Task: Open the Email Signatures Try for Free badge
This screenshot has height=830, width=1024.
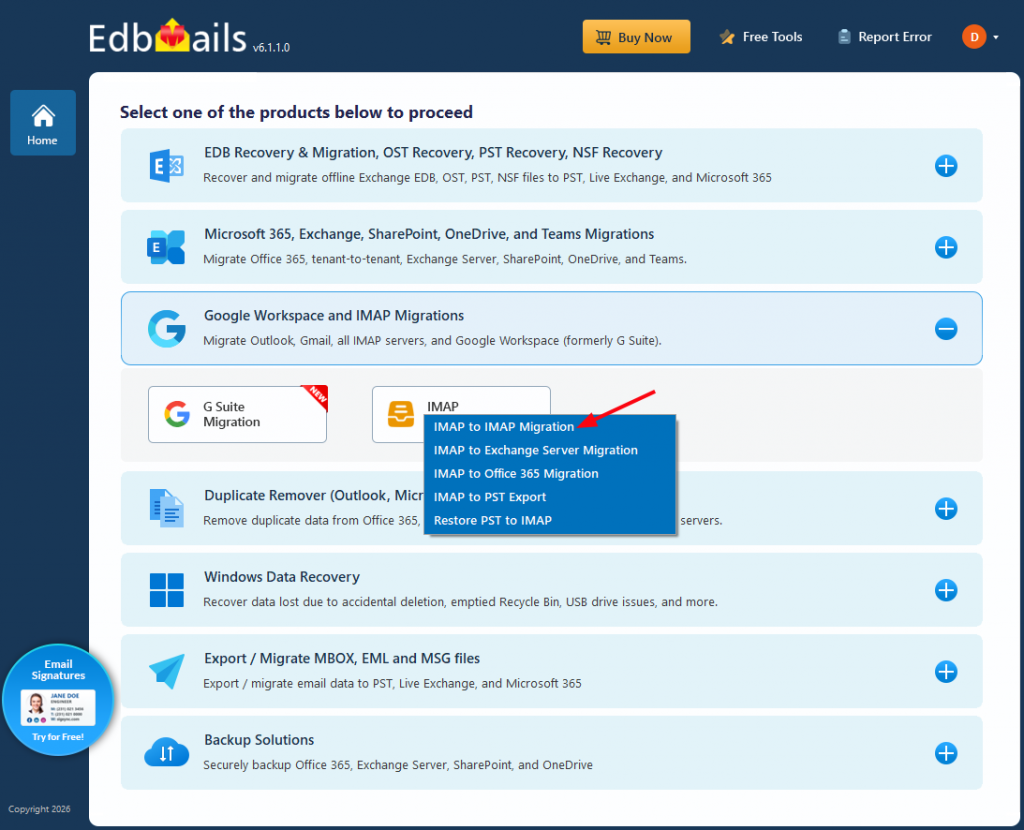Action: [58, 700]
